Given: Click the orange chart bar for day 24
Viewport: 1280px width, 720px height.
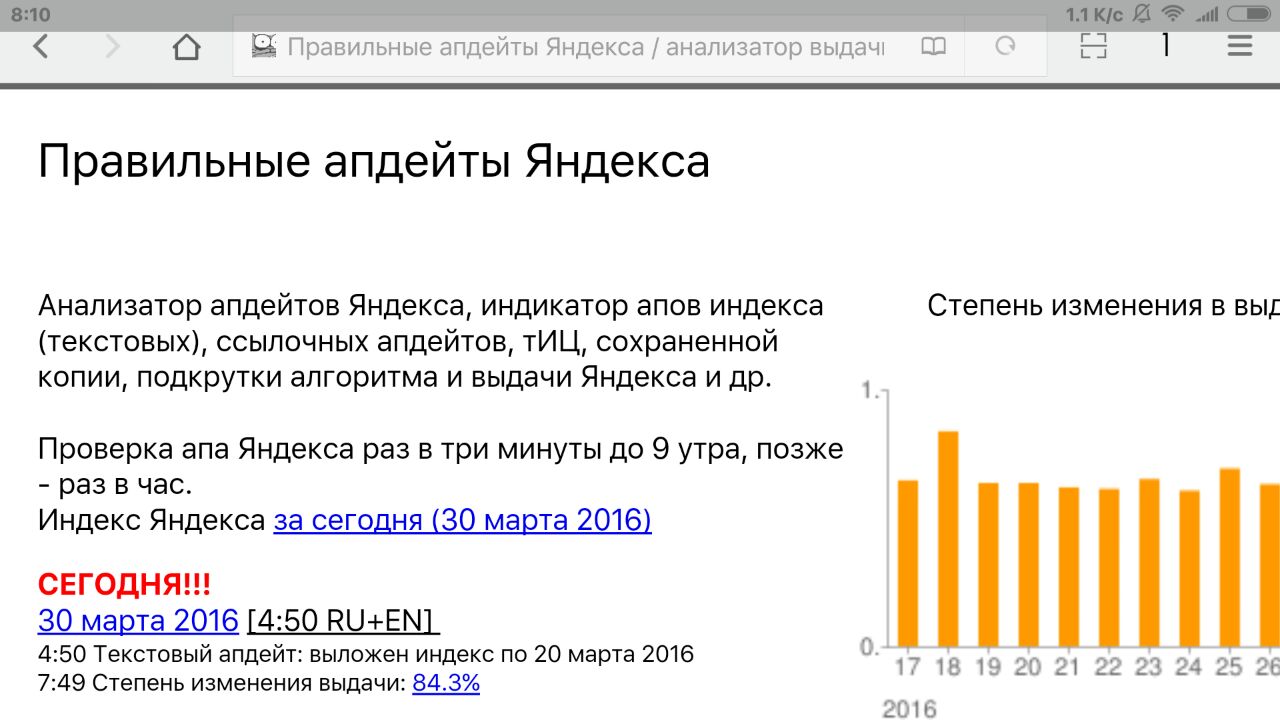Looking at the screenshot, I should click(x=1189, y=568).
